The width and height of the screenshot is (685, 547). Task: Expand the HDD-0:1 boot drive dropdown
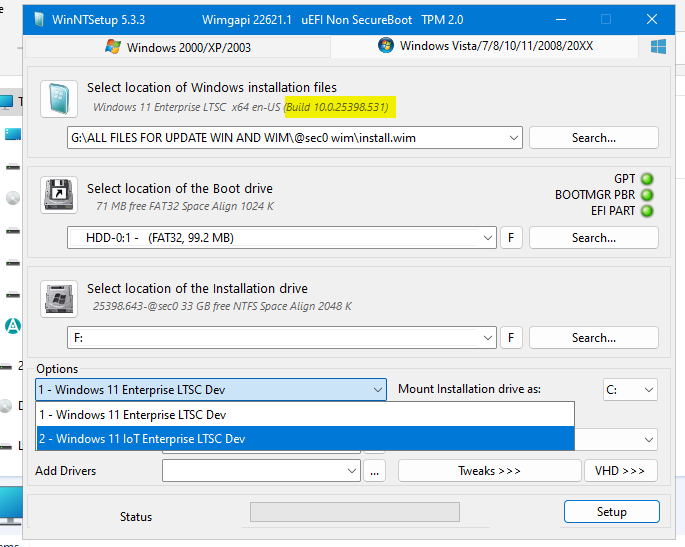[488, 238]
